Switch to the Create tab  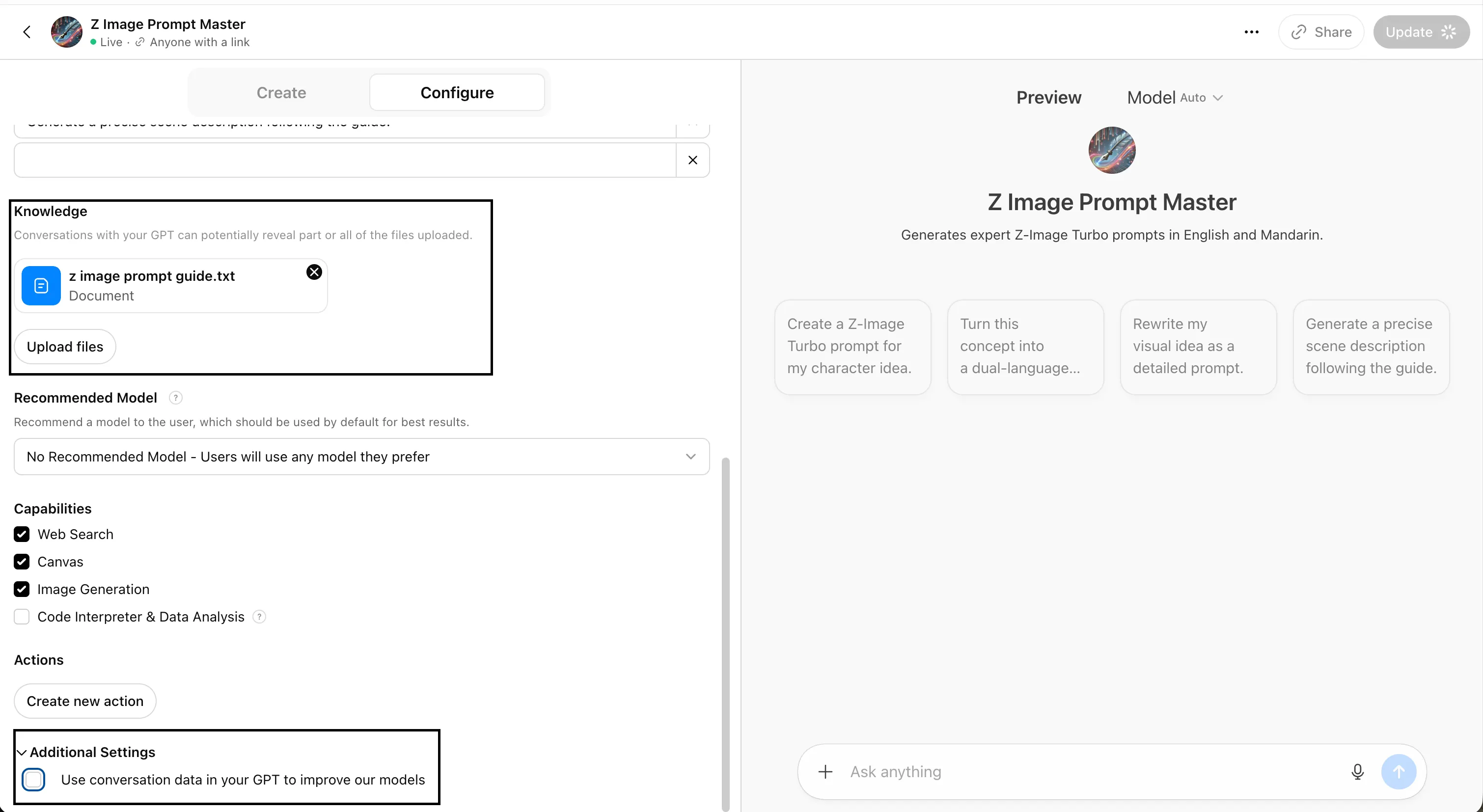[281, 93]
